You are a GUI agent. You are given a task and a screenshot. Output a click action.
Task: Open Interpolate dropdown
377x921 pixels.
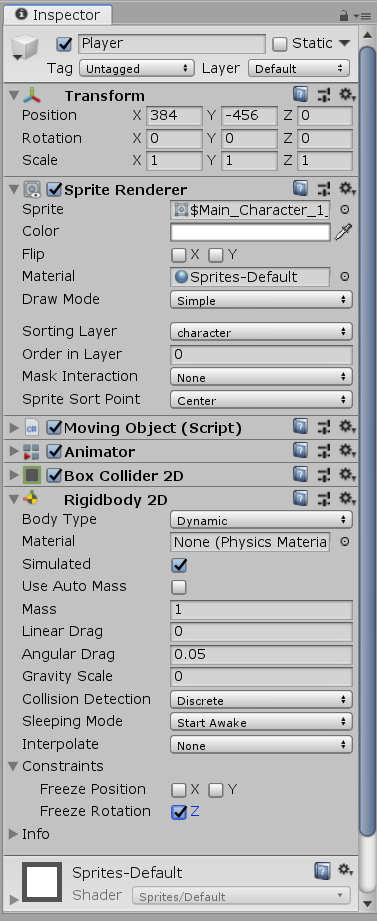click(x=261, y=745)
